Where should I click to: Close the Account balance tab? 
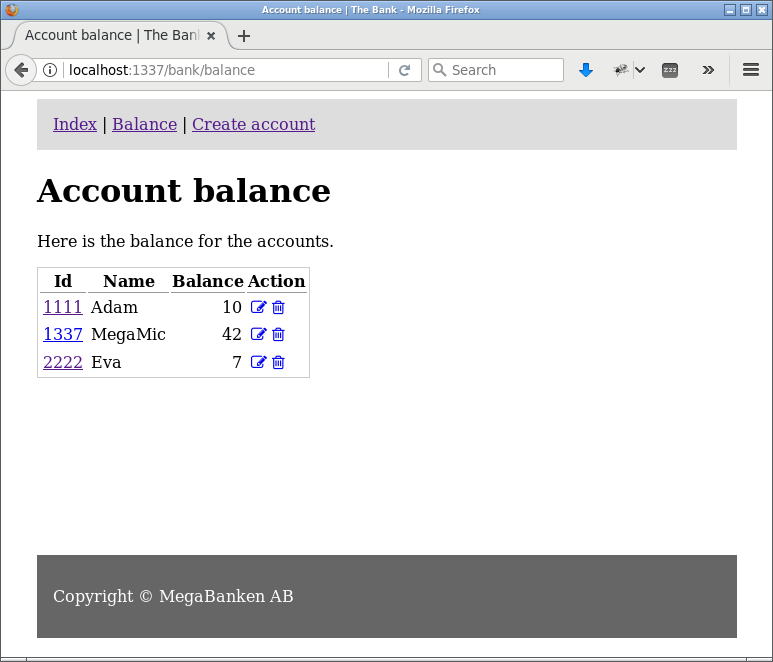[211, 36]
